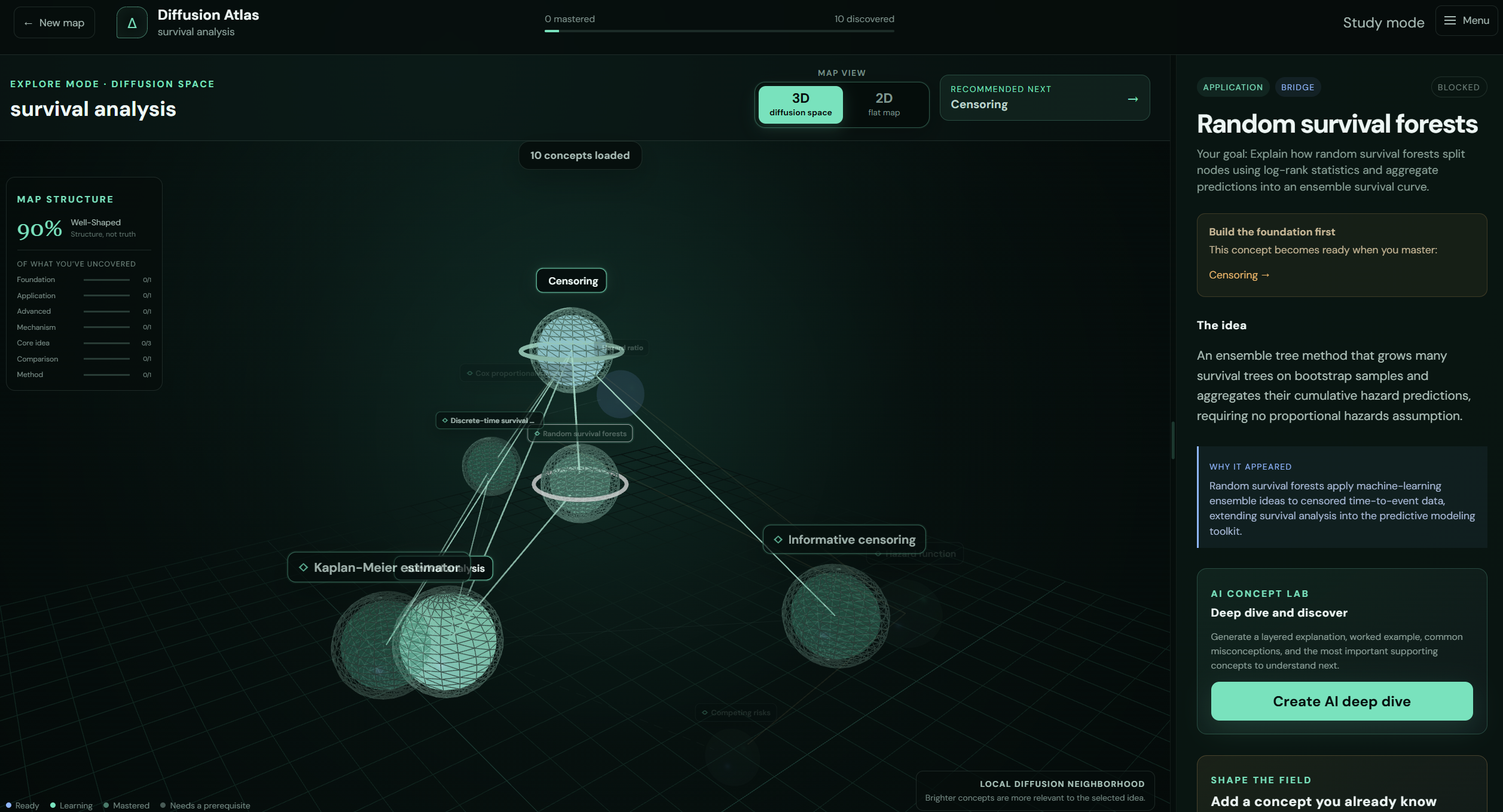Click the Discrete-time survival node label
Screen dimensions: 1503x812
click(x=489, y=421)
